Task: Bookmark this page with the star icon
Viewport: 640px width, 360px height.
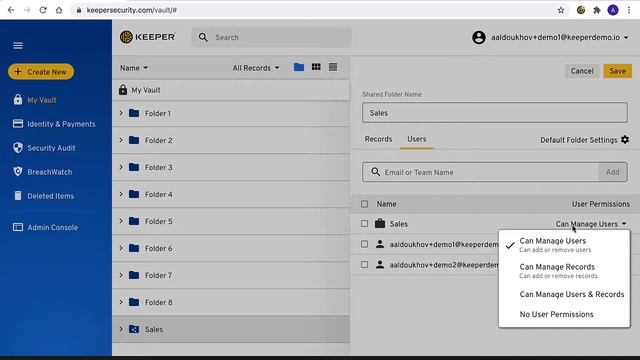Action: tap(561, 10)
